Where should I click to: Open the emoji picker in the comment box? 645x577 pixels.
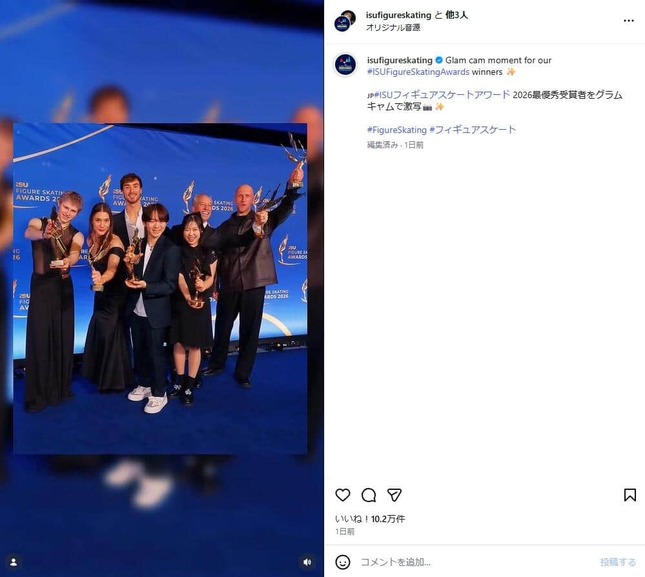point(343,562)
